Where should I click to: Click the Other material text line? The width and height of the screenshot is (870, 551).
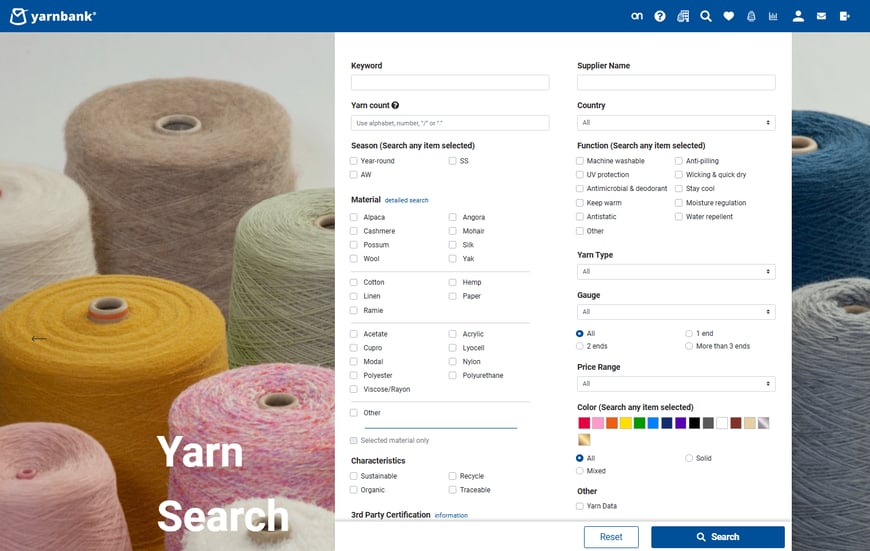click(x=441, y=424)
